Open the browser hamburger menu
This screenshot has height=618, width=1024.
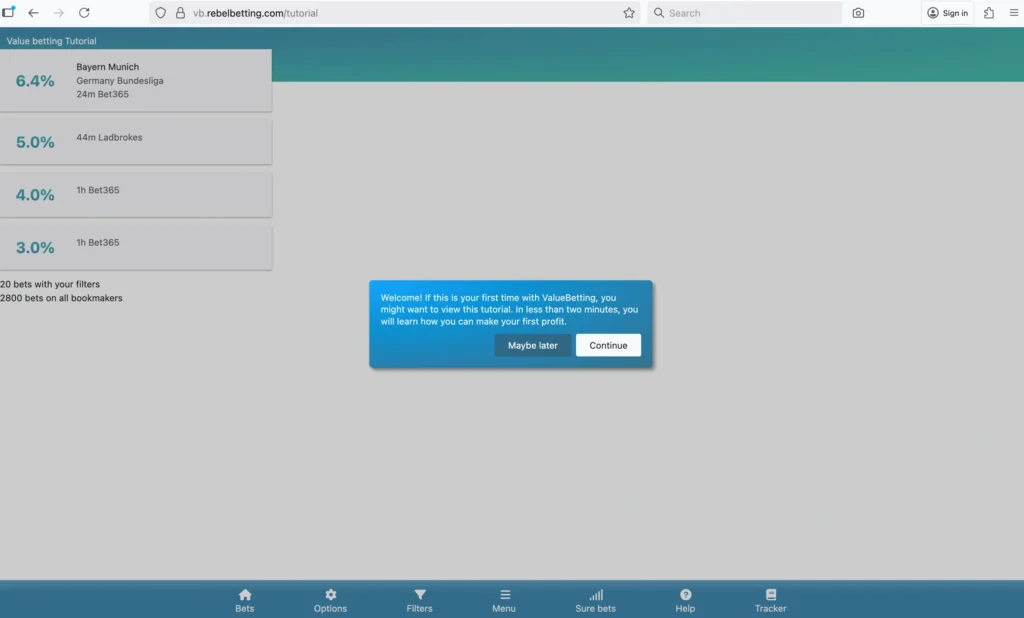1014,13
